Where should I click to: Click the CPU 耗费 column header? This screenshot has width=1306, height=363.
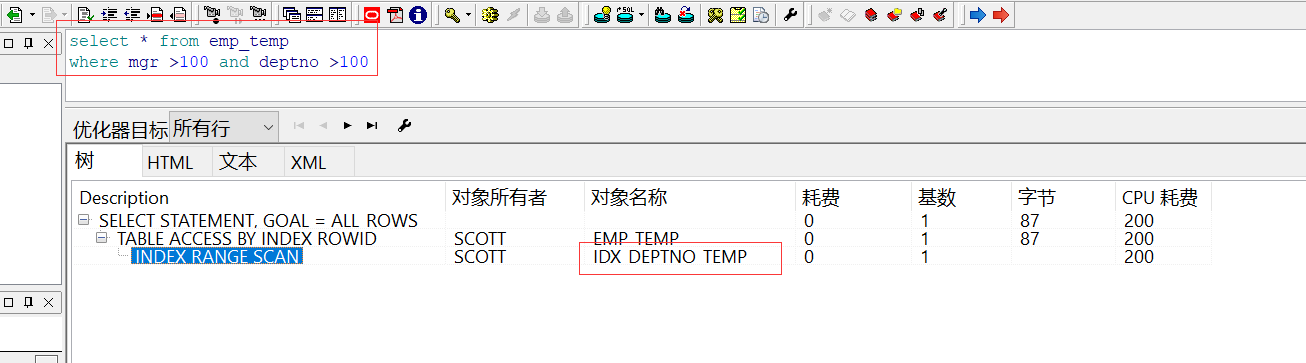tap(1163, 198)
